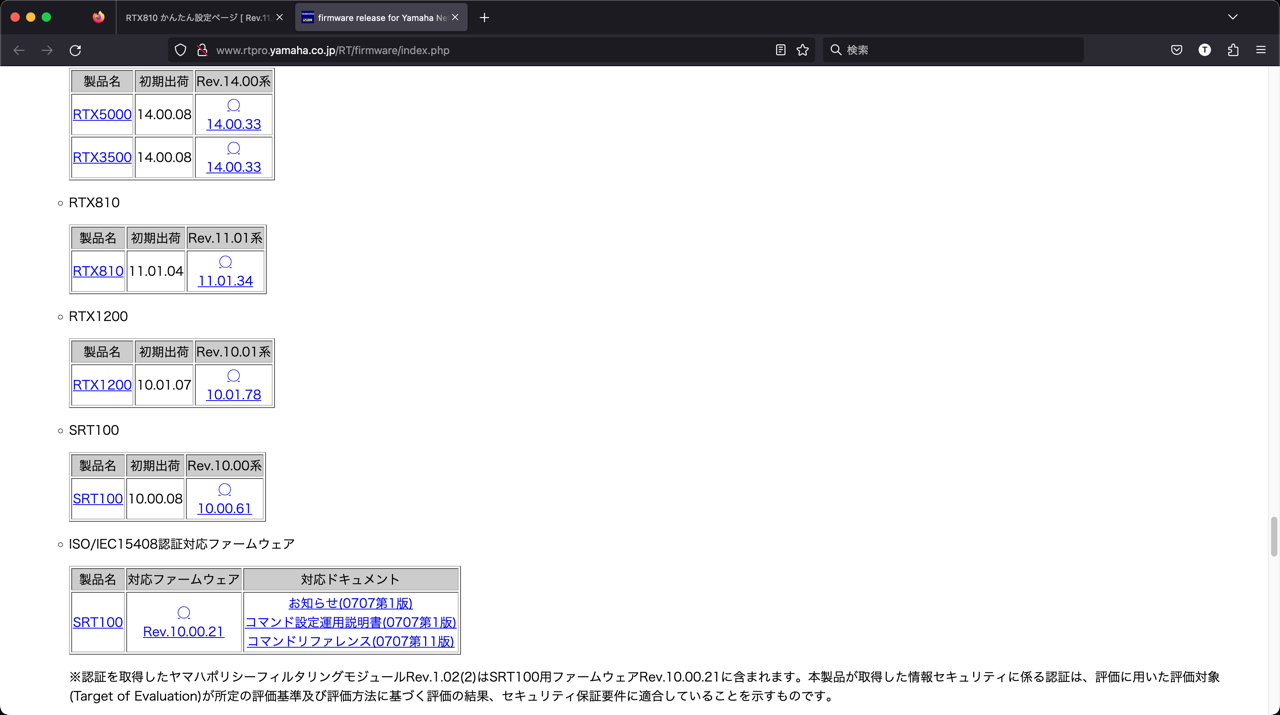The height and width of the screenshot is (715, 1280).
Task: Open the RTX5000 product link
Action: click(102, 114)
